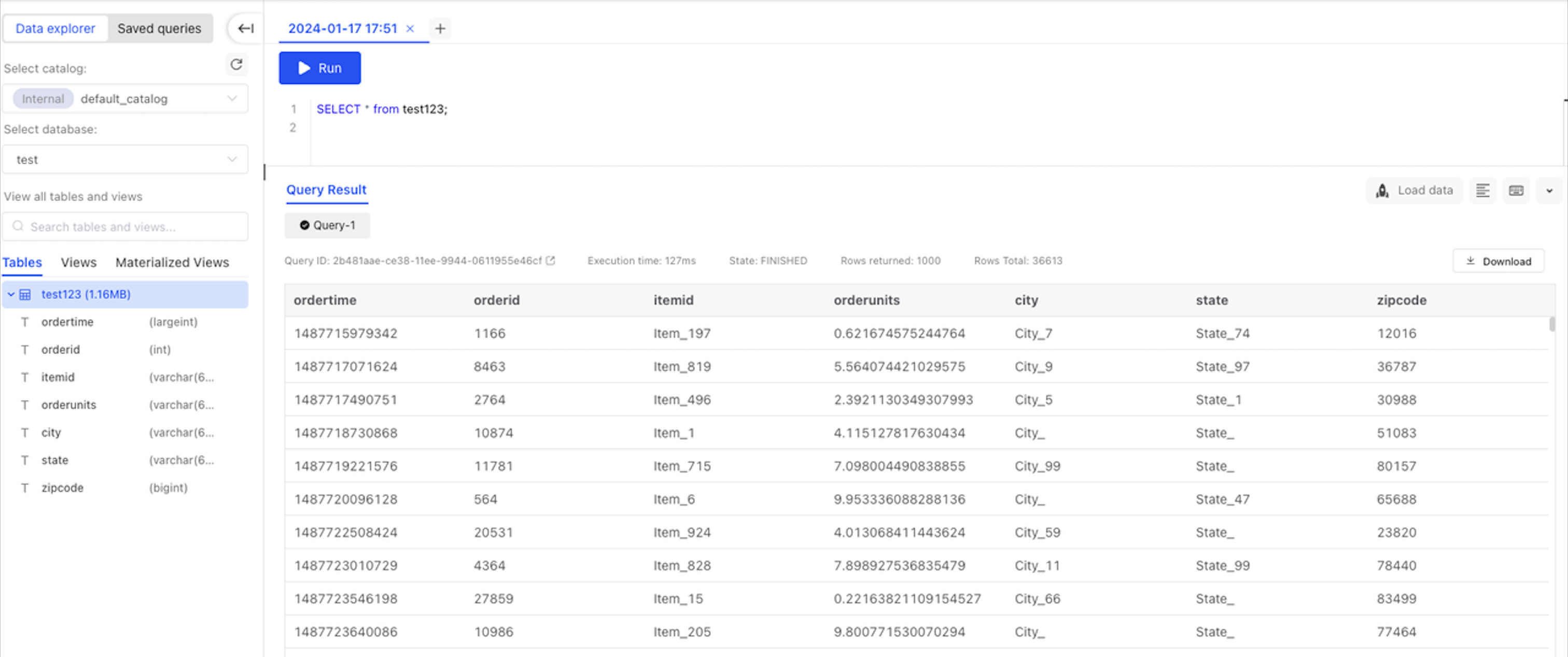Run the SQL query
1568x657 pixels.
pyautogui.click(x=319, y=68)
